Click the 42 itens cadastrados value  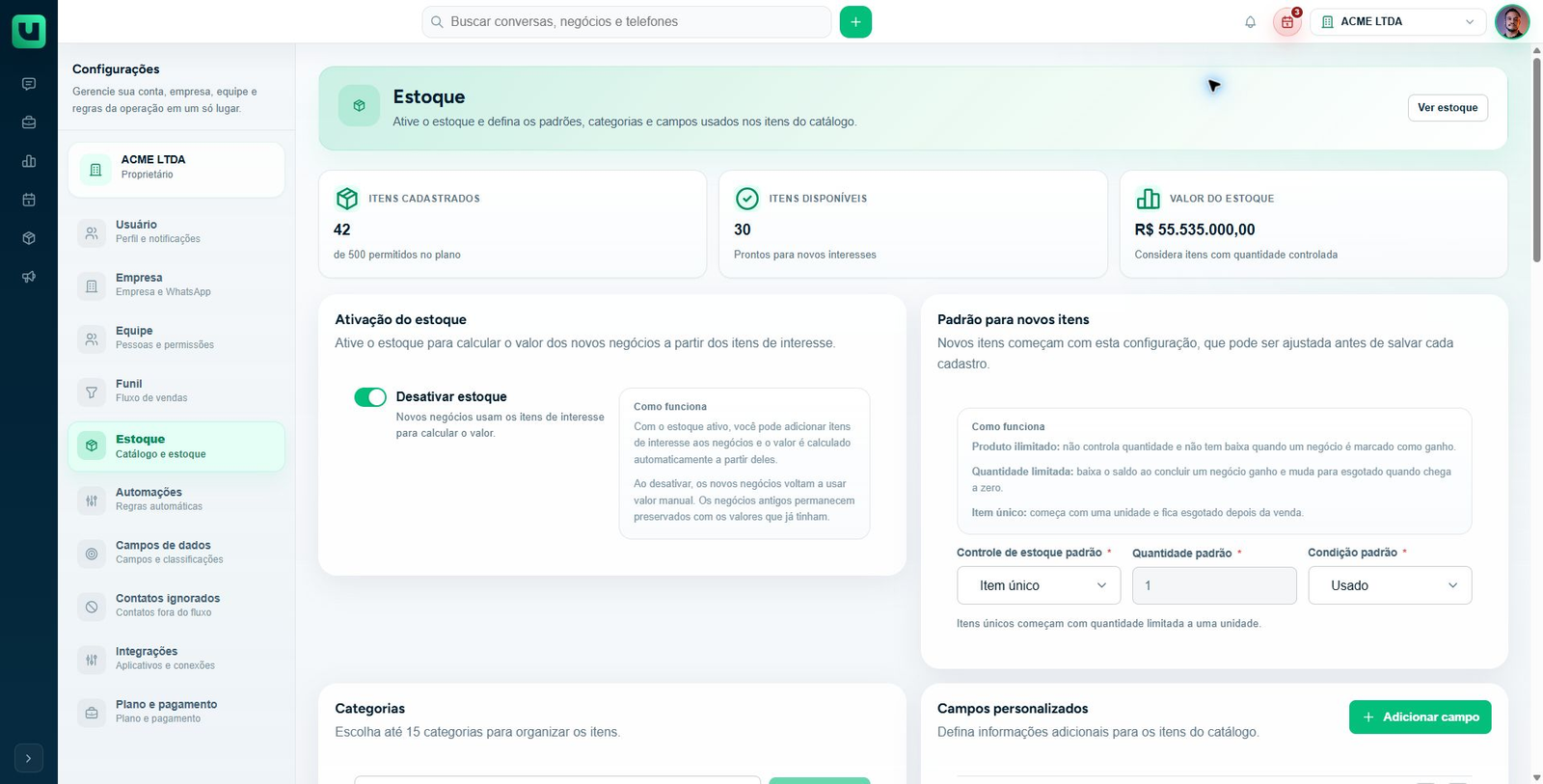[342, 230]
